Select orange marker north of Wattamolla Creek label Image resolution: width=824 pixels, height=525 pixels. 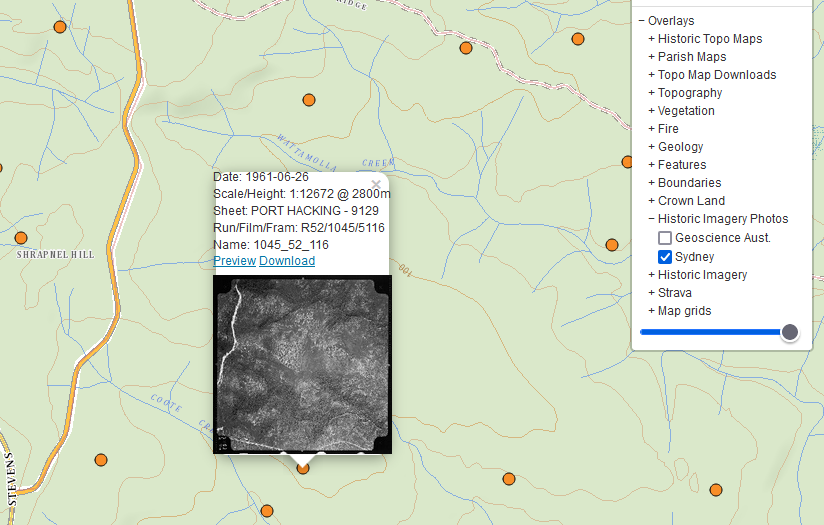309,100
